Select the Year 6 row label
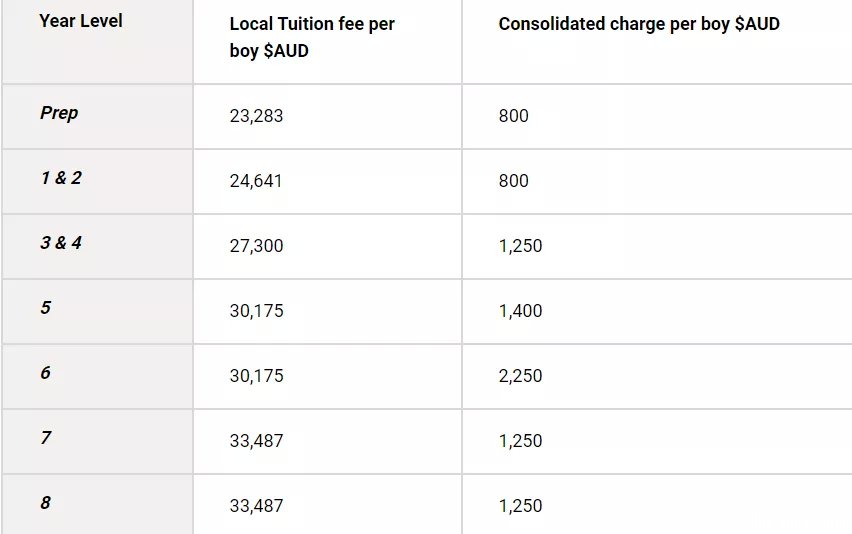Screen dimensions: 852x534 point(46,373)
